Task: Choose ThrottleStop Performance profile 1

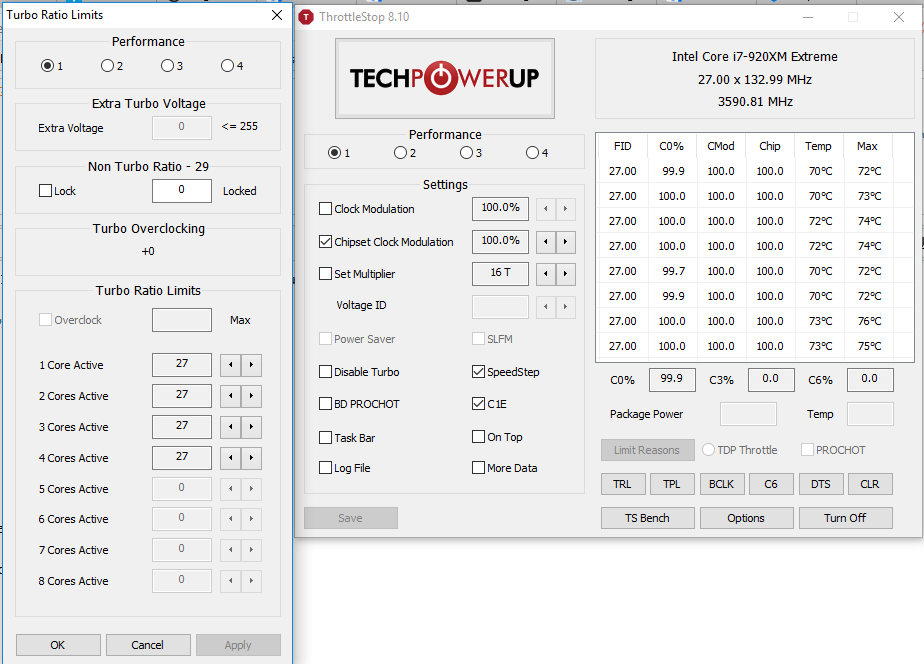Action: coord(334,153)
